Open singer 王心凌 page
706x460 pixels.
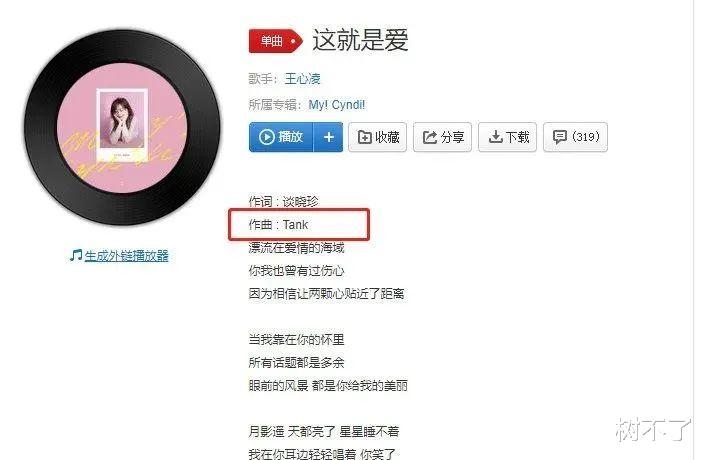click(x=303, y=79)
